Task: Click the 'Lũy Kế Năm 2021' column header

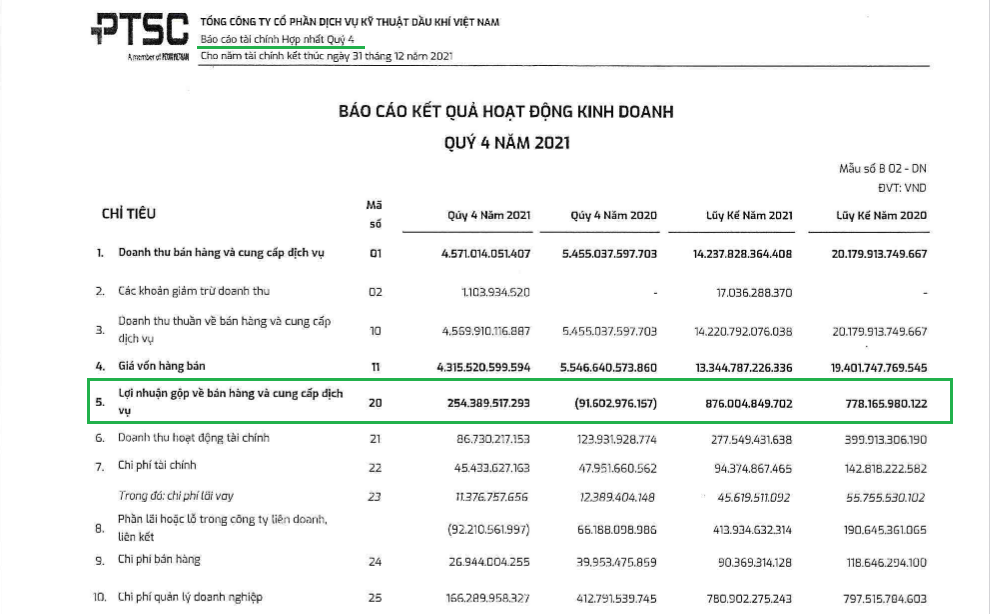Action: [749, 215]
